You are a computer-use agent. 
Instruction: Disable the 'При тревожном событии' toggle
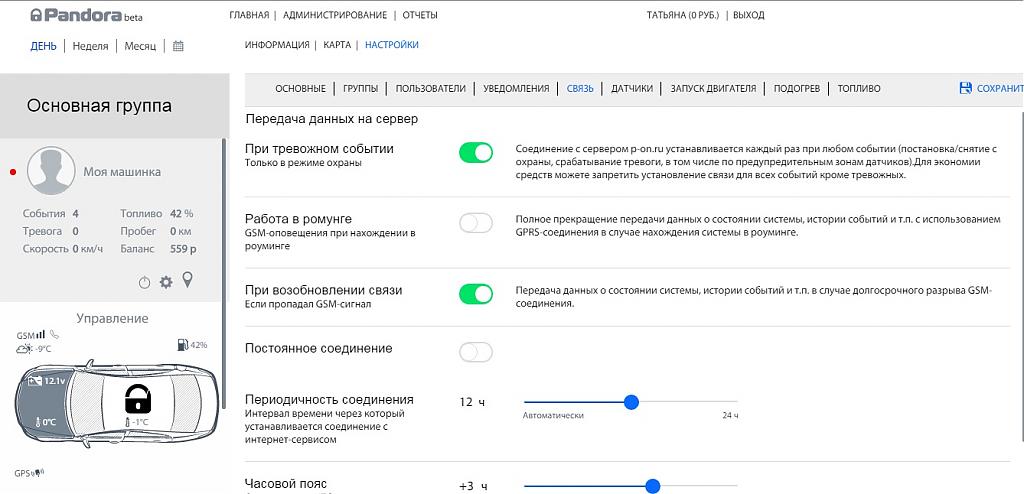476,153
